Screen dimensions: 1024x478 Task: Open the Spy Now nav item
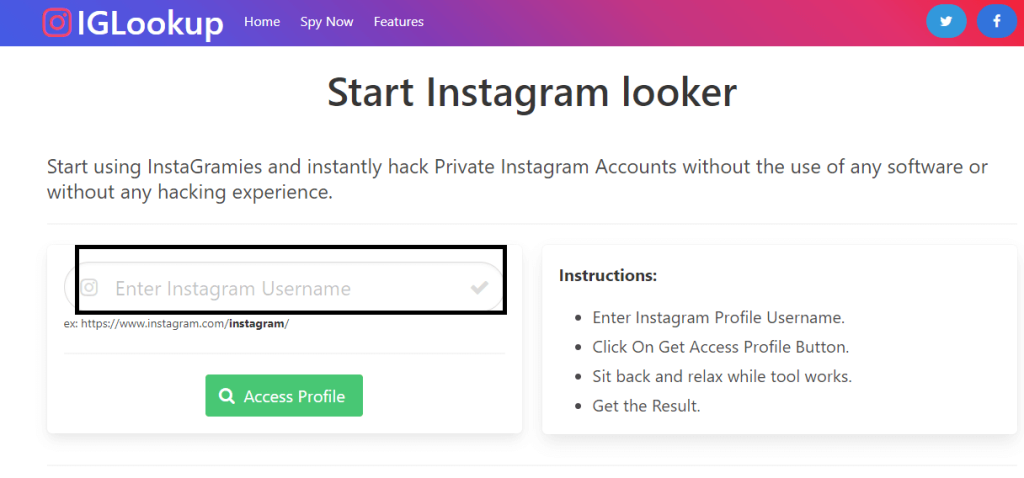tap(327, 21)
